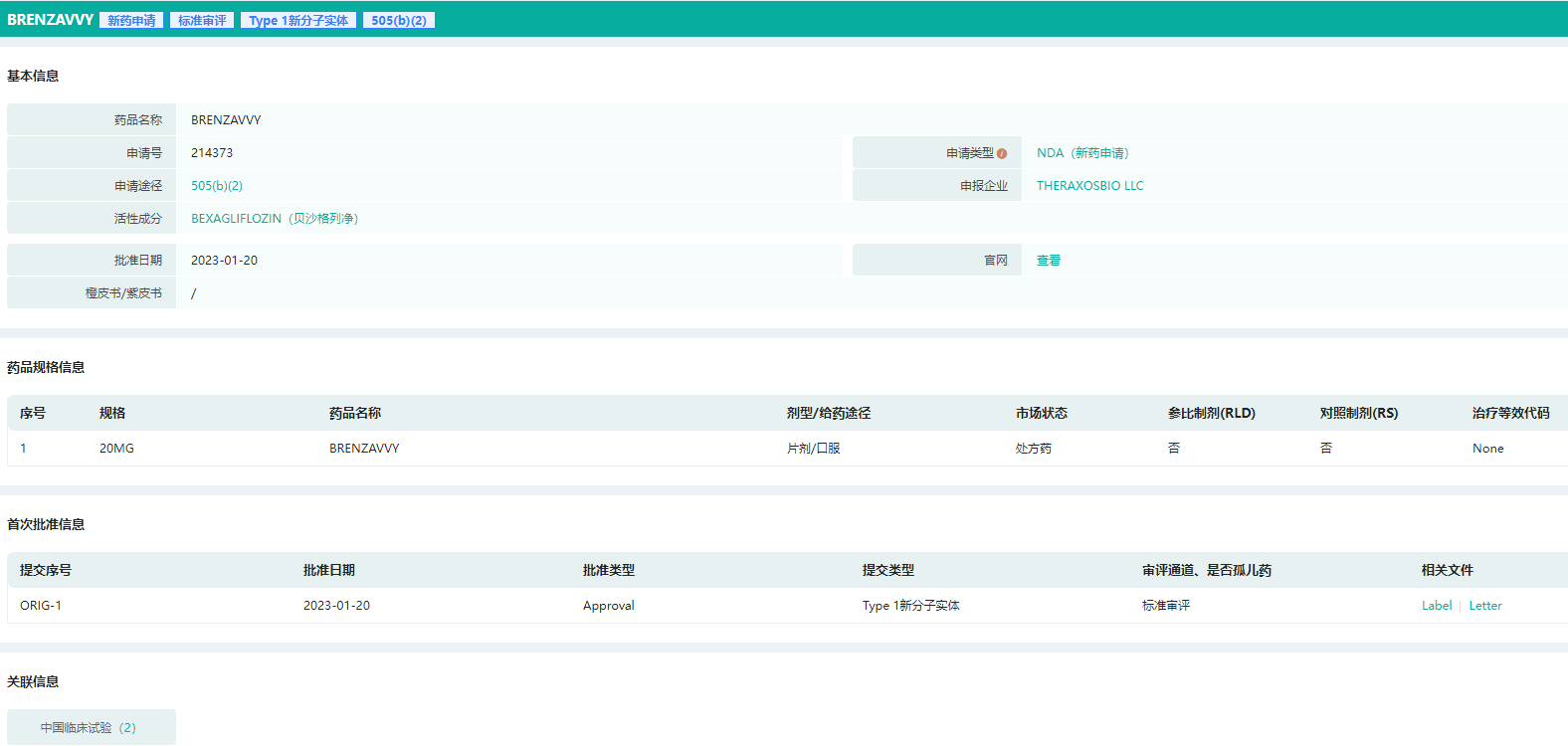The image size is (1568, 746).
Task: Select the 标准审评 tag in header bar
Action: click(x=202, y=20)
